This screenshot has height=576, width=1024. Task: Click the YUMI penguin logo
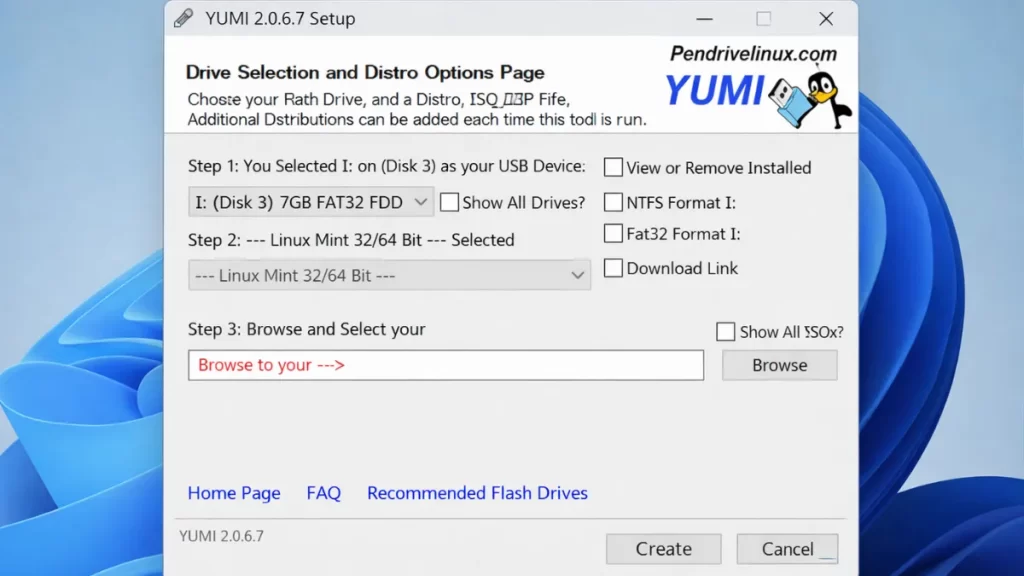(825, 95)
